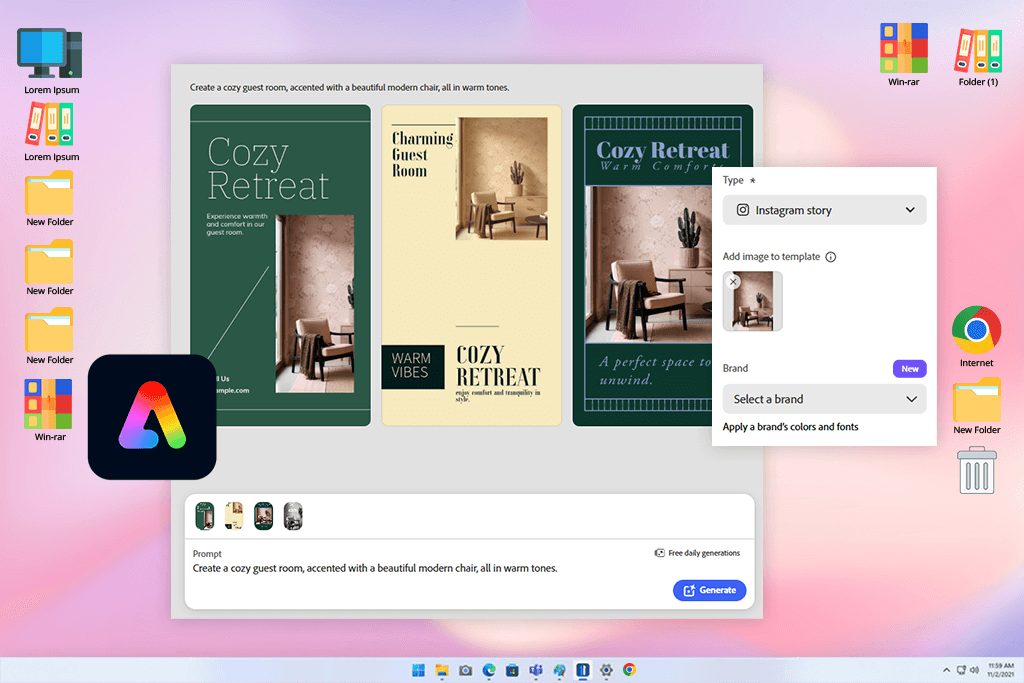Image resolution: width=1024 pixels, height=683 pixels.
Task: Launch Chrome from the taskbar
Action: pyautogui.click(x=629, y=670)
